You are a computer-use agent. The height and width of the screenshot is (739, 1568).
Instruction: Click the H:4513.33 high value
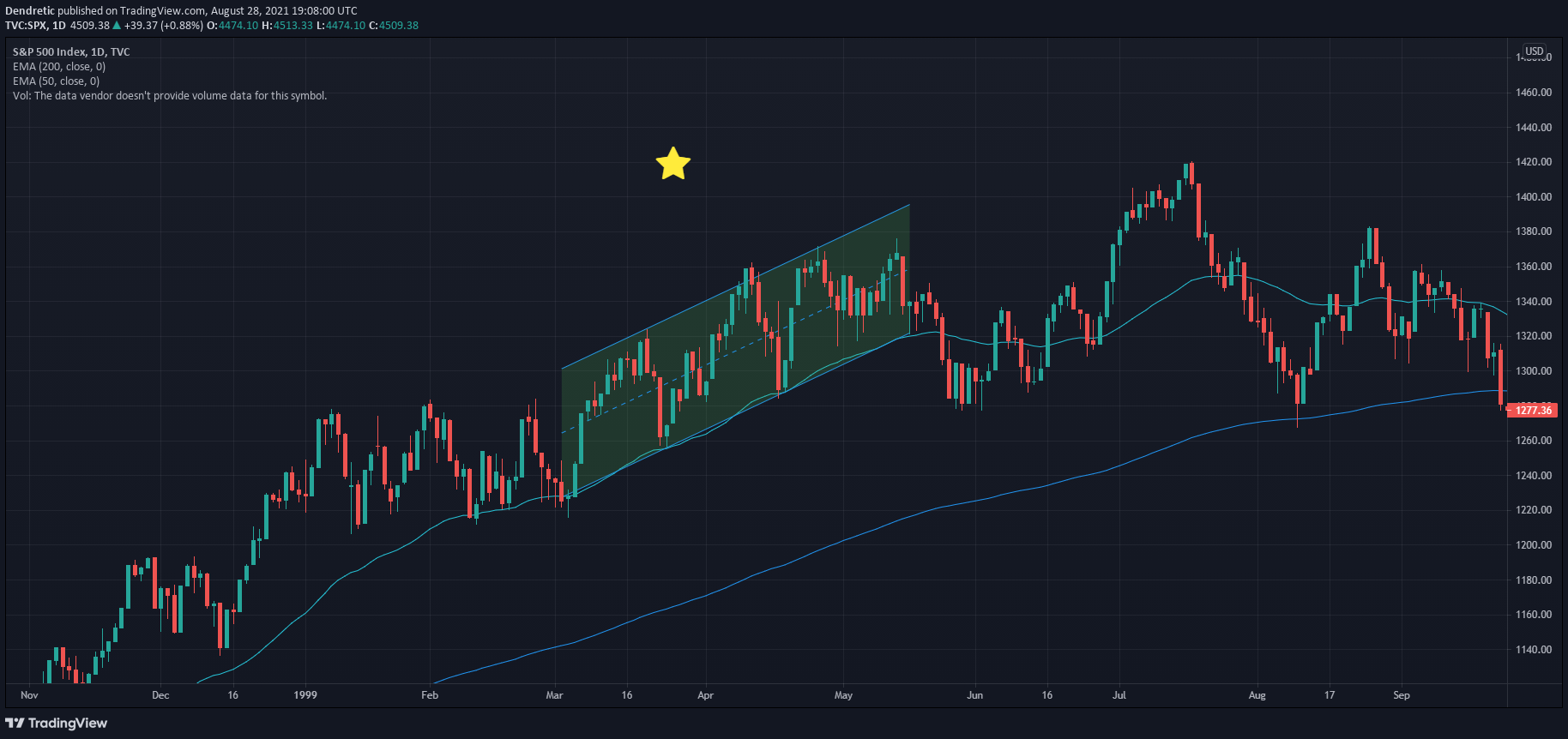coord(287,26)
